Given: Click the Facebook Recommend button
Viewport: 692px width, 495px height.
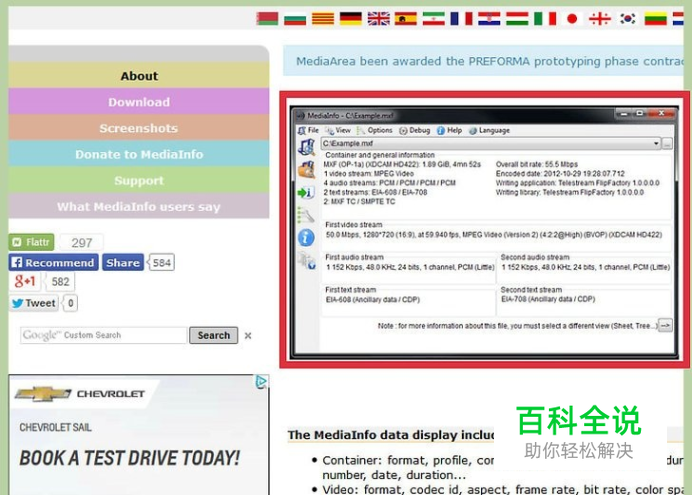Looking at the screenshot, I should coord(53,262).
